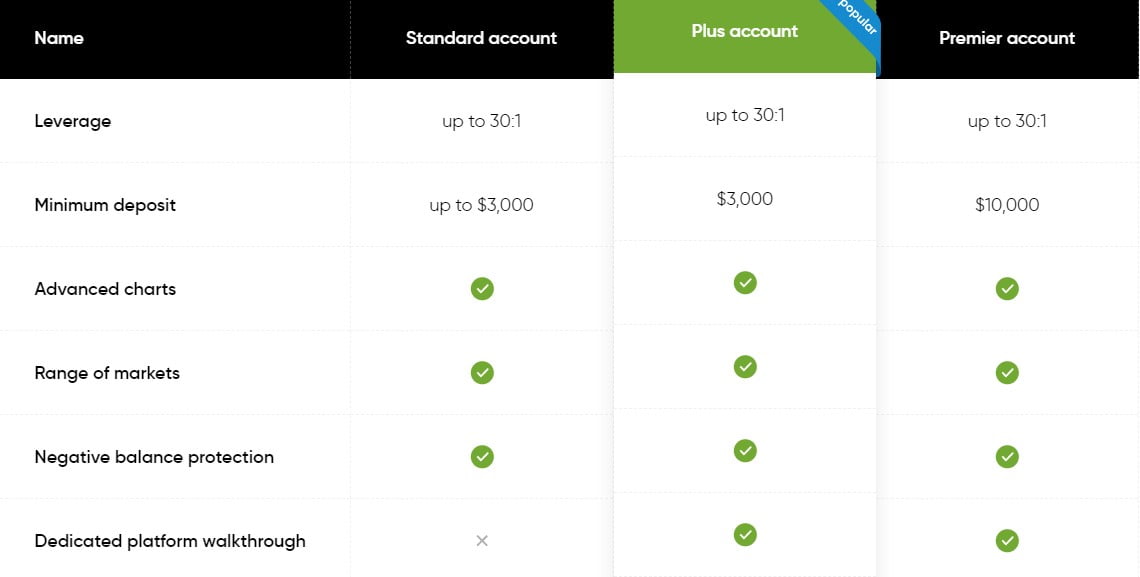Click Negative balance protection checkmark under Premier account
Image resolution: width=1140 pixels, height=577 pixels.
point(1007,456)
